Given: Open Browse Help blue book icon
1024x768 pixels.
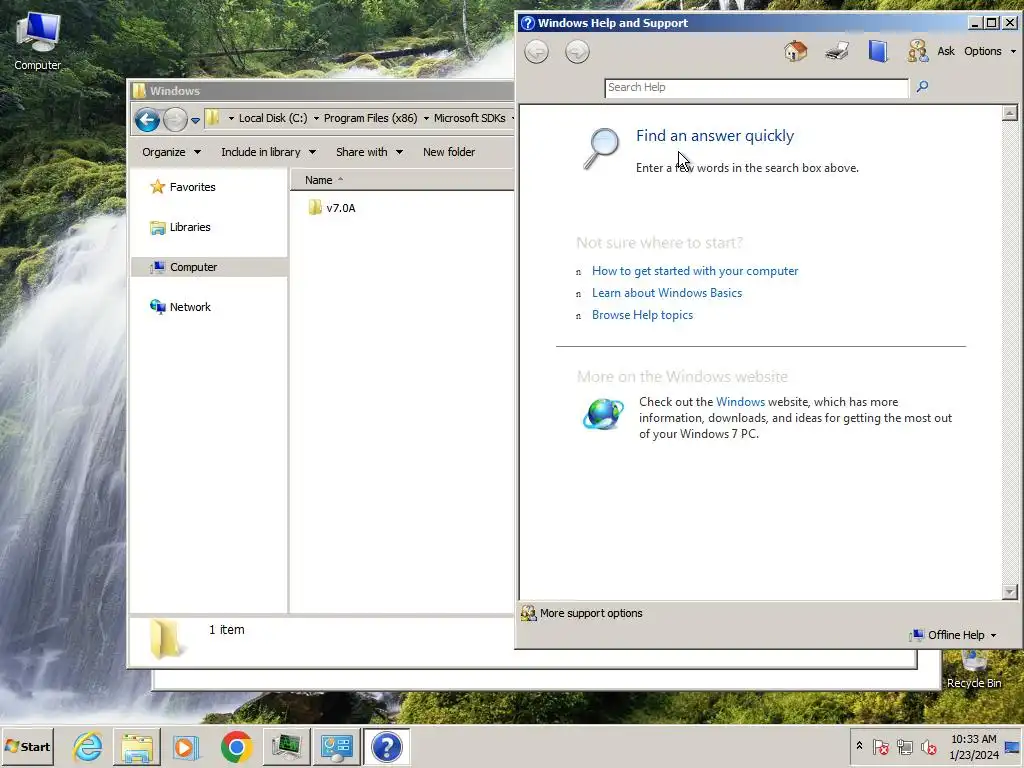Looking at the screenshot, I should pos(878,51).
